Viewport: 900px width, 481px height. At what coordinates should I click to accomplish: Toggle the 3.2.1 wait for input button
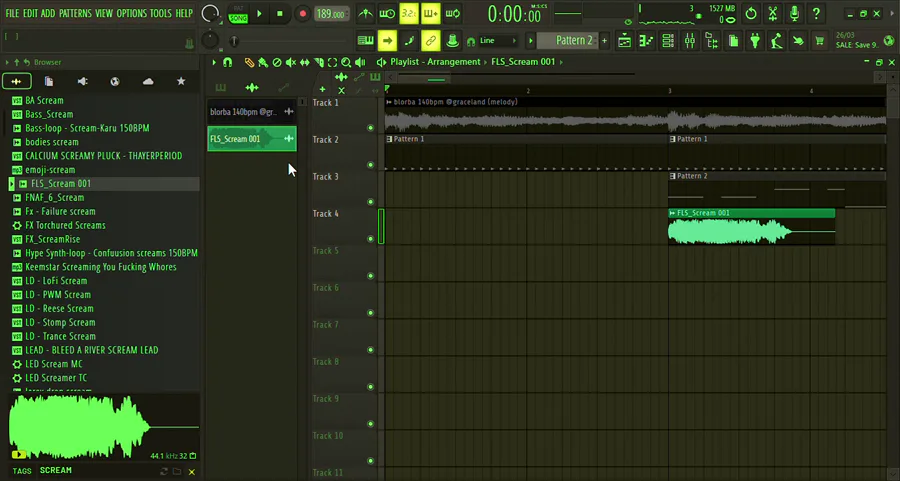point(409,13)
